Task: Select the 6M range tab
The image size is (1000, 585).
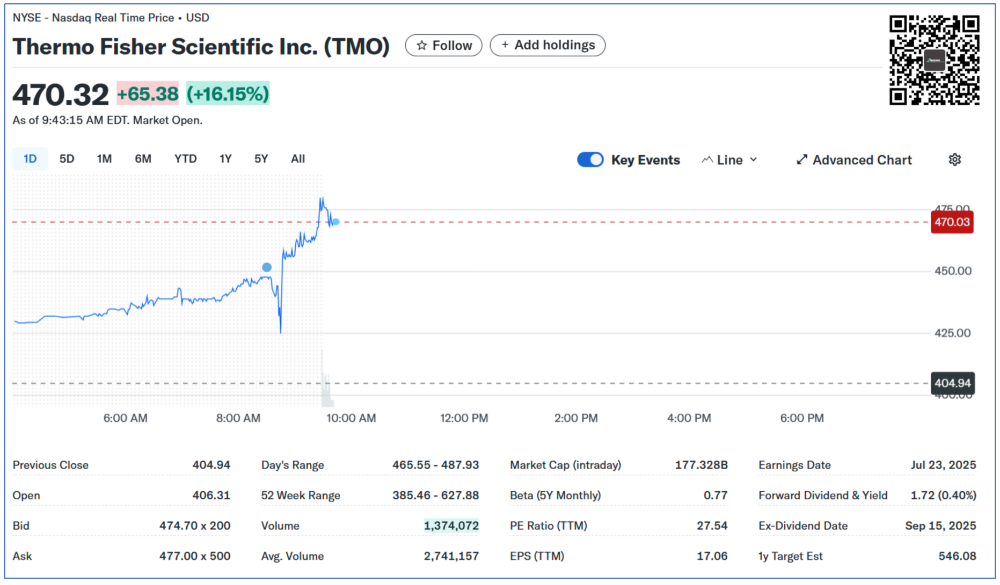Action: 143,159
